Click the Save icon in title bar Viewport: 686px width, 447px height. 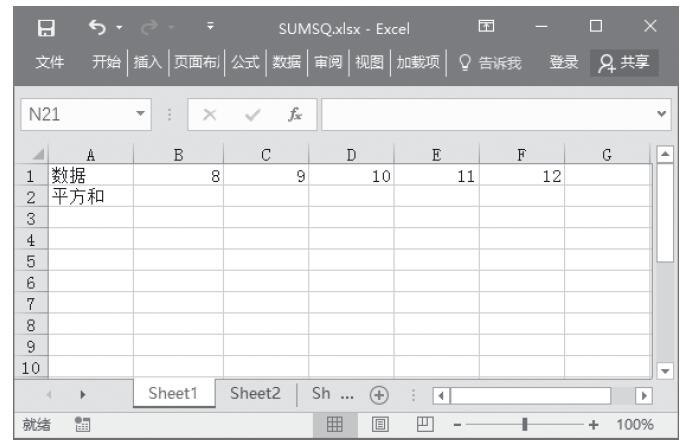point(43,24)
